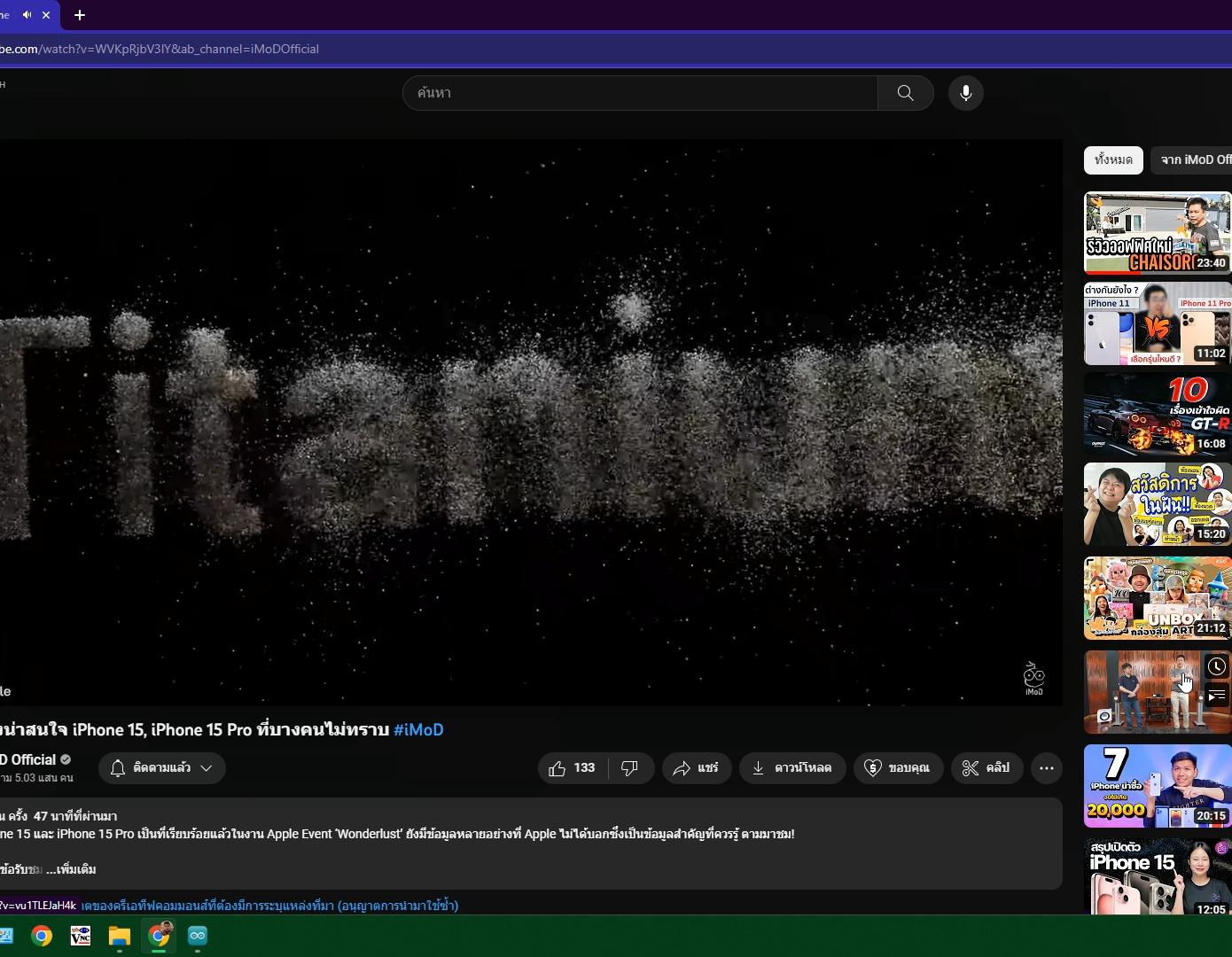Add hovered video to queue icon
This screenshot has height=957, width=1232.
(1217, 696)
